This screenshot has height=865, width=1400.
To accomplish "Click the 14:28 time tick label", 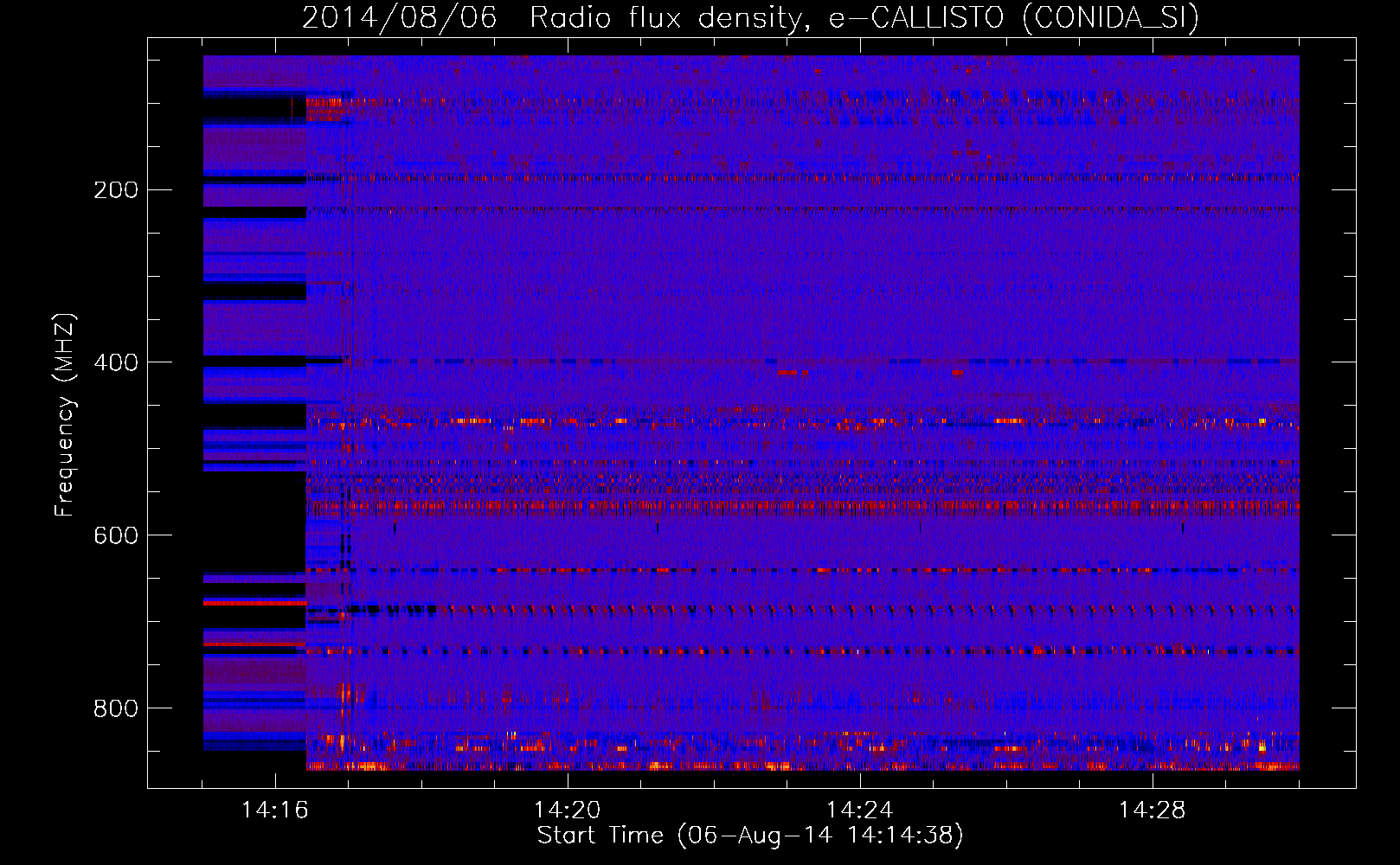I will tap(1153, 811).
